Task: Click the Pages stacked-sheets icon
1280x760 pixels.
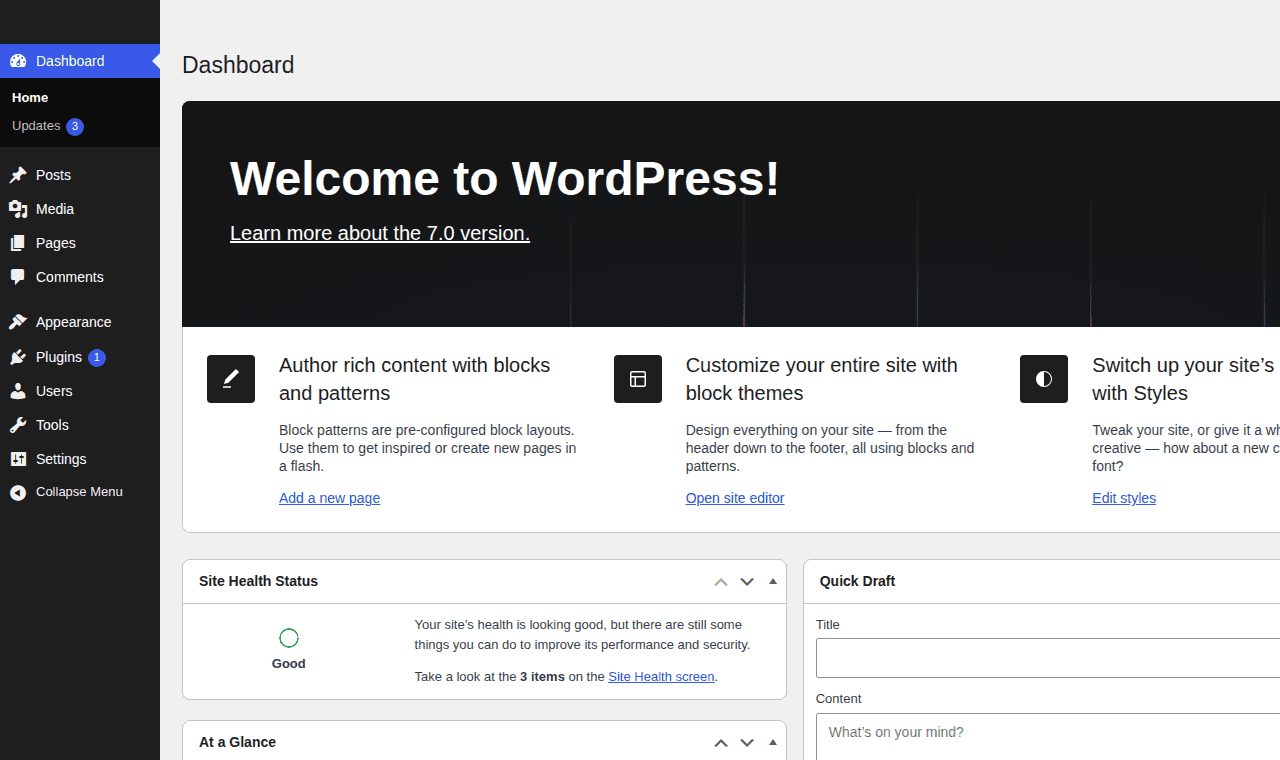Action: pyautogui.click(x=18, y=243)
